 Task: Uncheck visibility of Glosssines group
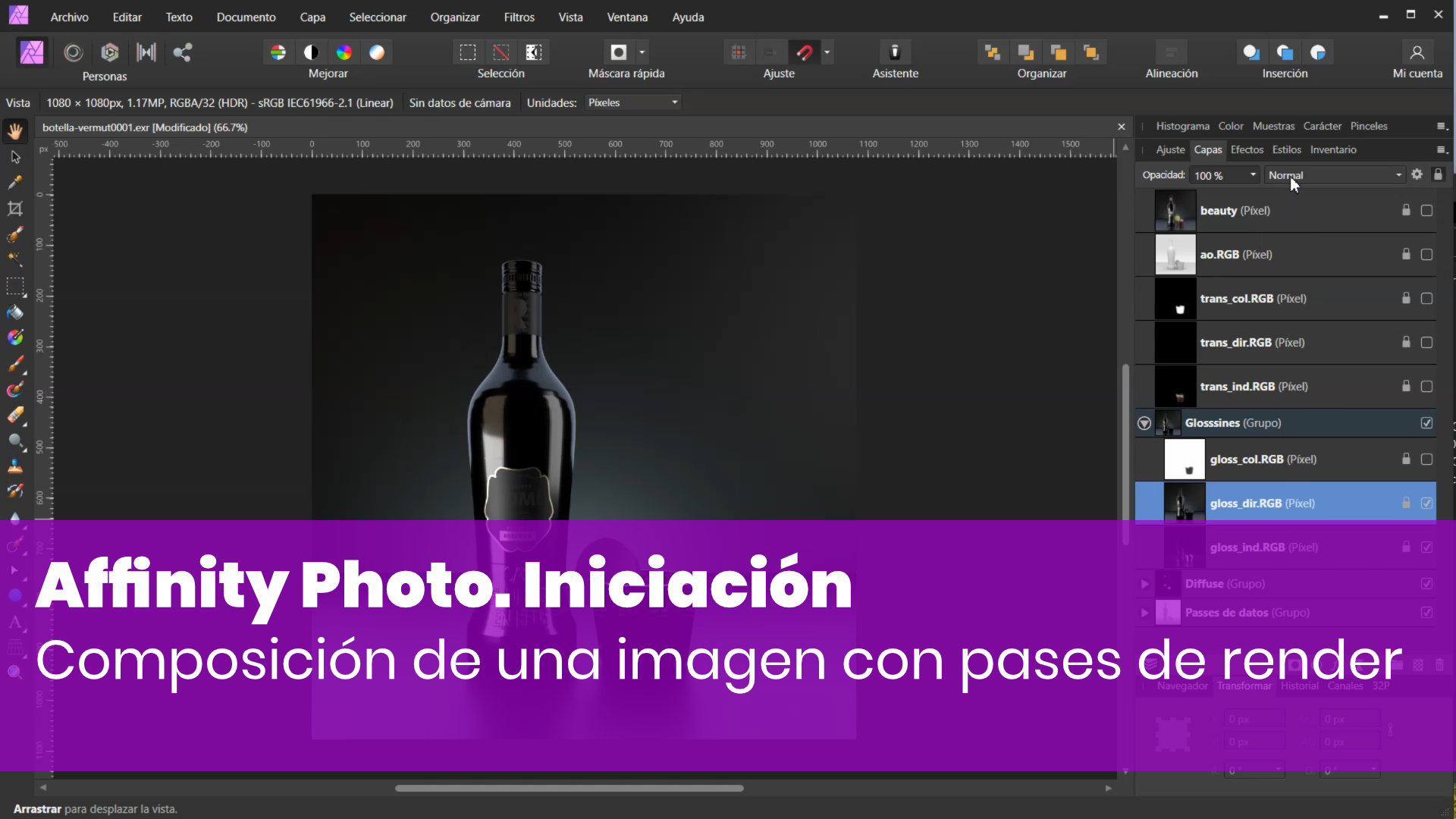pyautogui.click(x=1426, y=423)
